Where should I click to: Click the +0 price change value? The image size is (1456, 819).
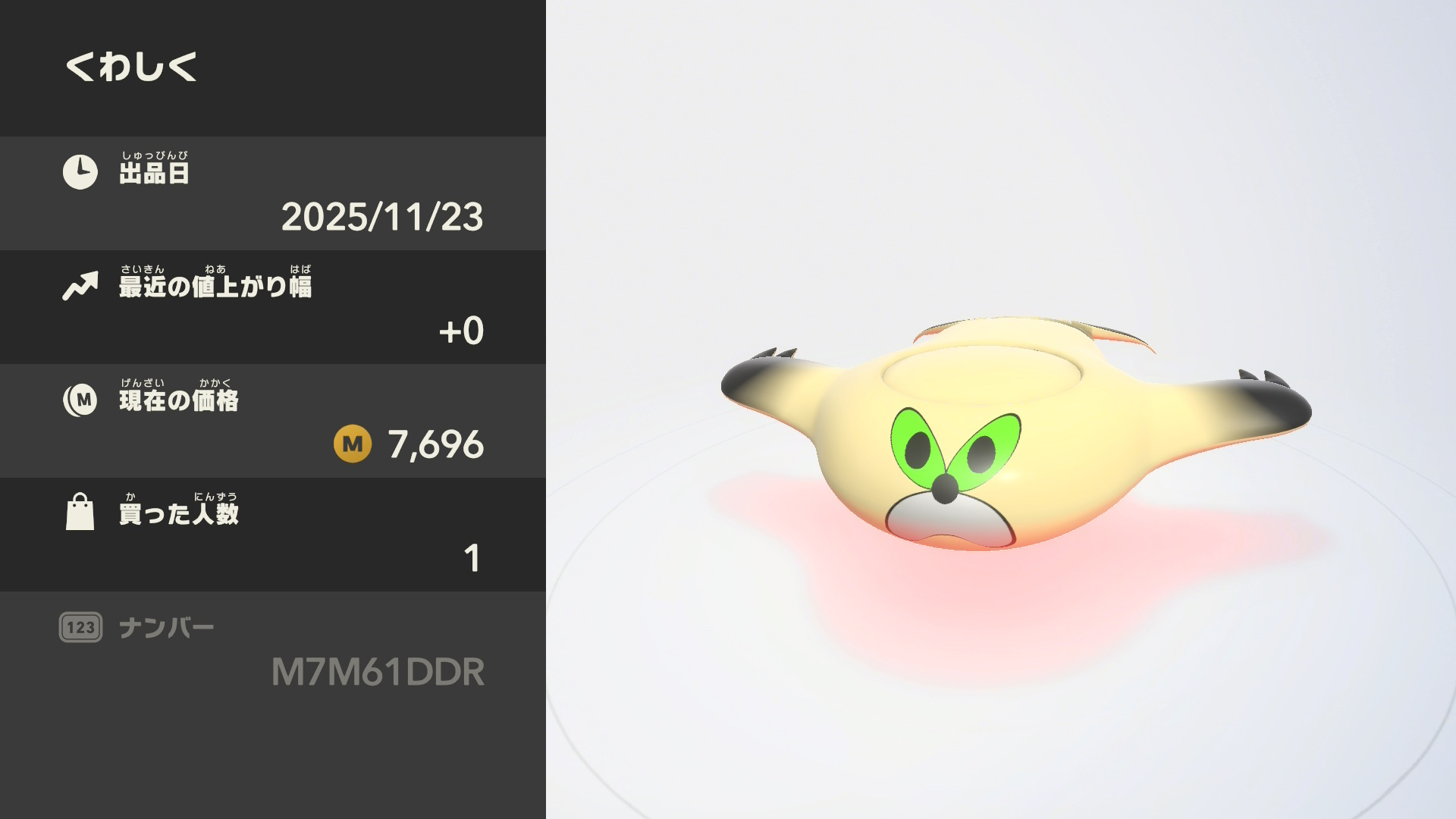pyautogui.click(x=461, y=331)
